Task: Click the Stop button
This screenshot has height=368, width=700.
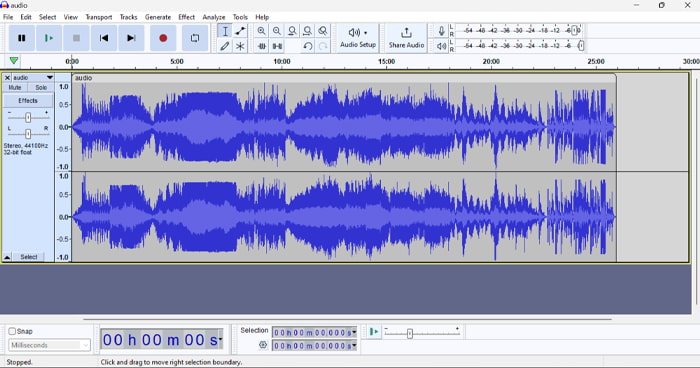Action: coord(76,38)
